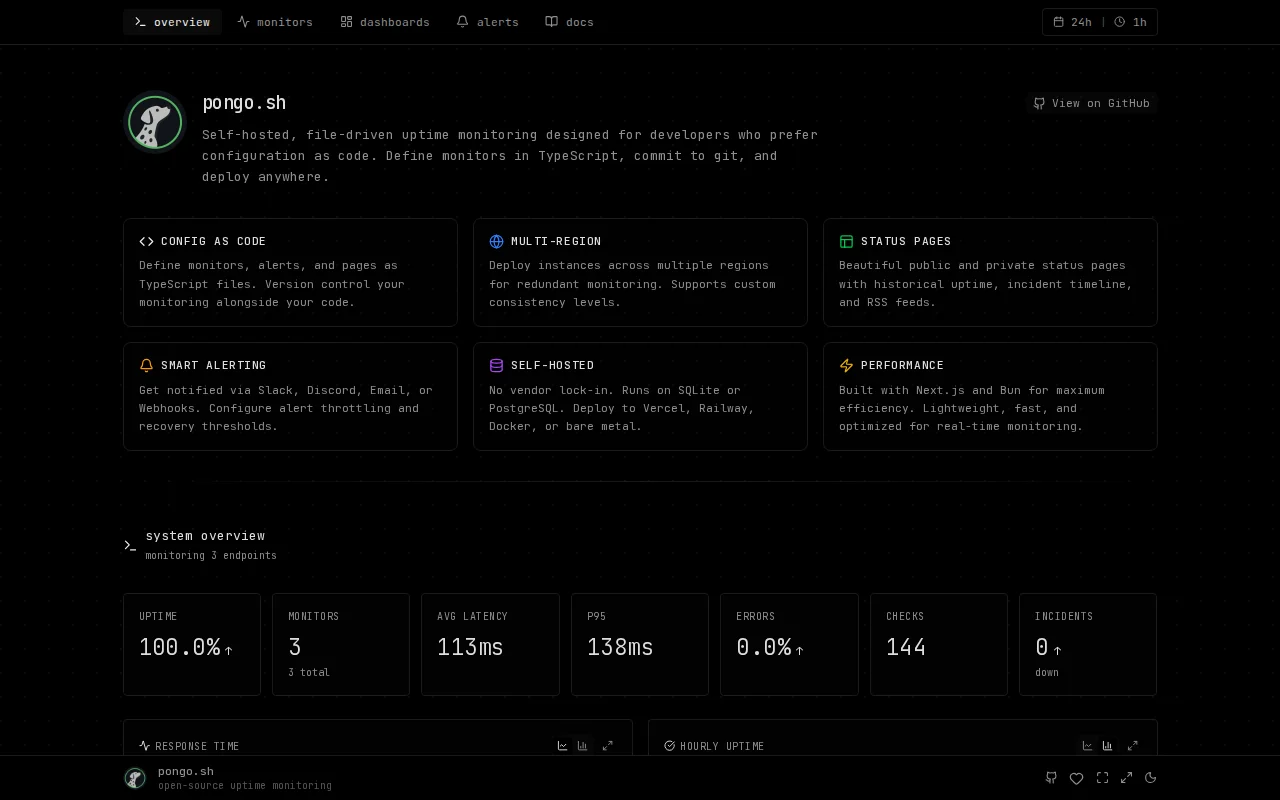
Task: Click the monitors tab activity icon
Action: (243, 22)
